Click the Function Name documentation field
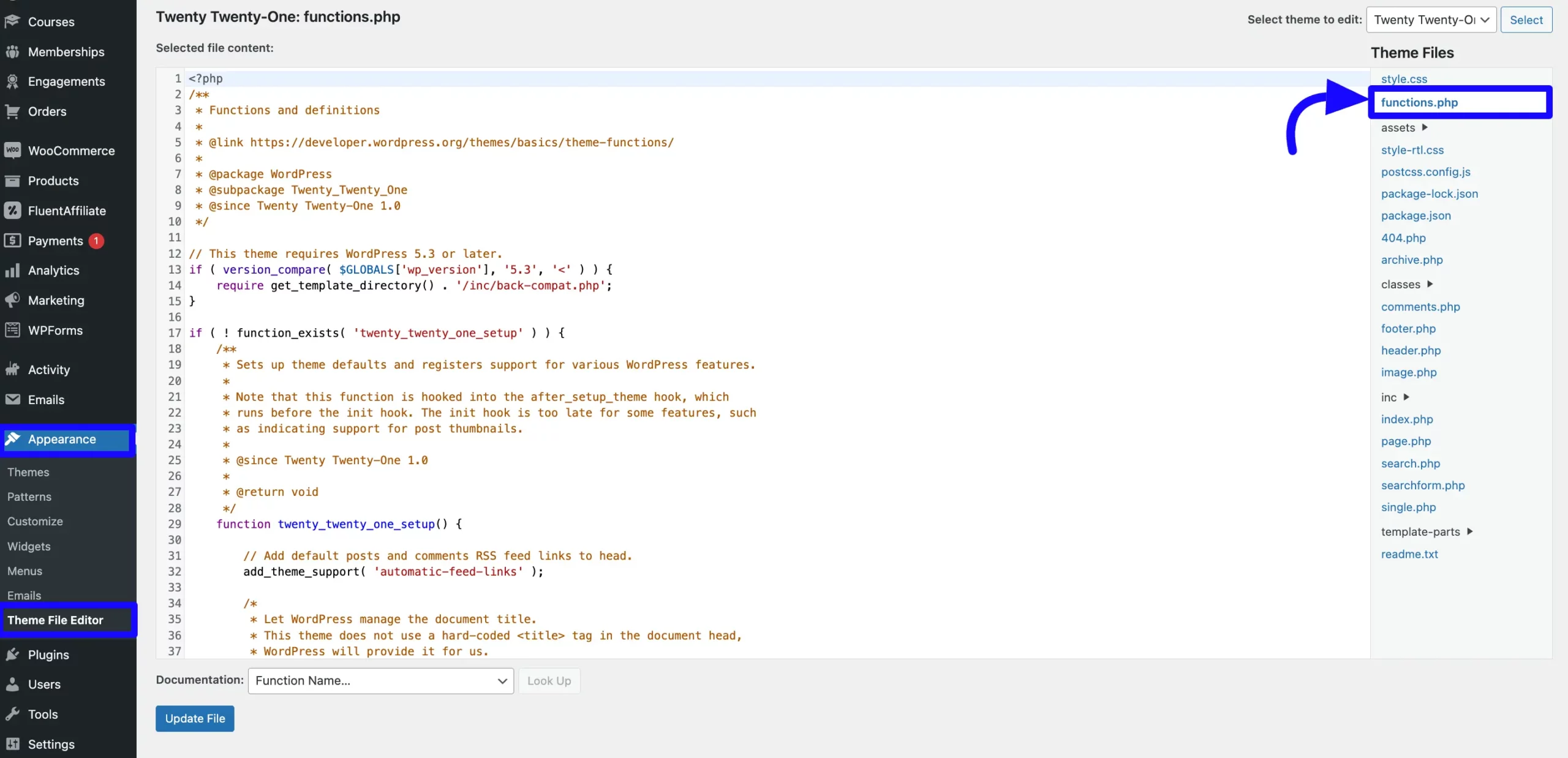This screenshot has width=1568, height=758. pyautogui.click(x=380, y=680)
